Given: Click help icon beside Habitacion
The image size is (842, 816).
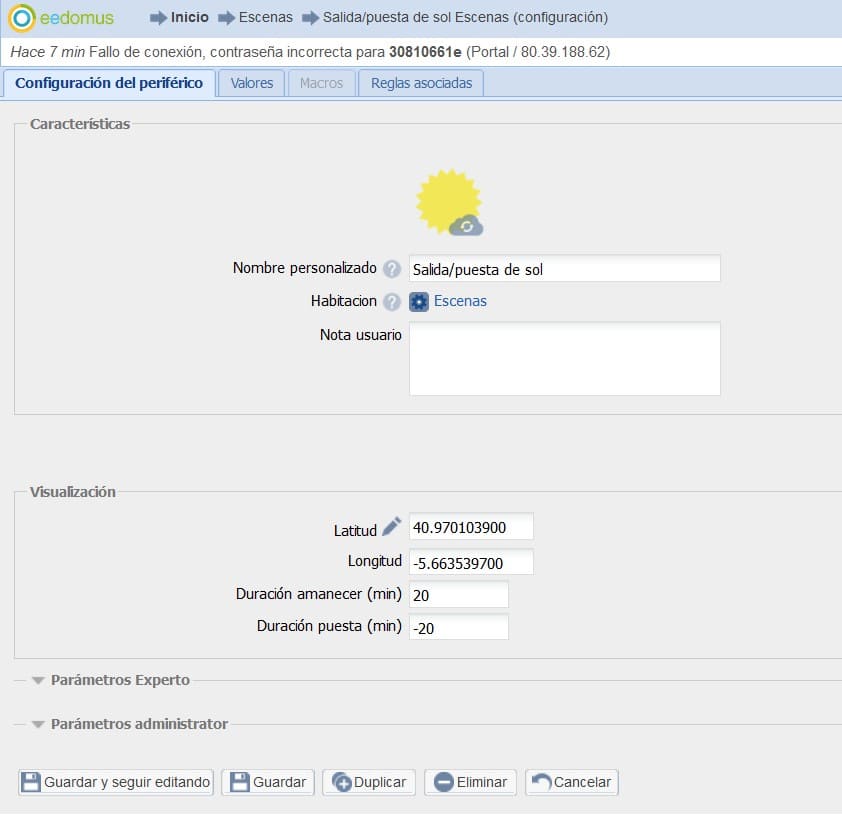Looking at the screenshot, I should 392,302.
